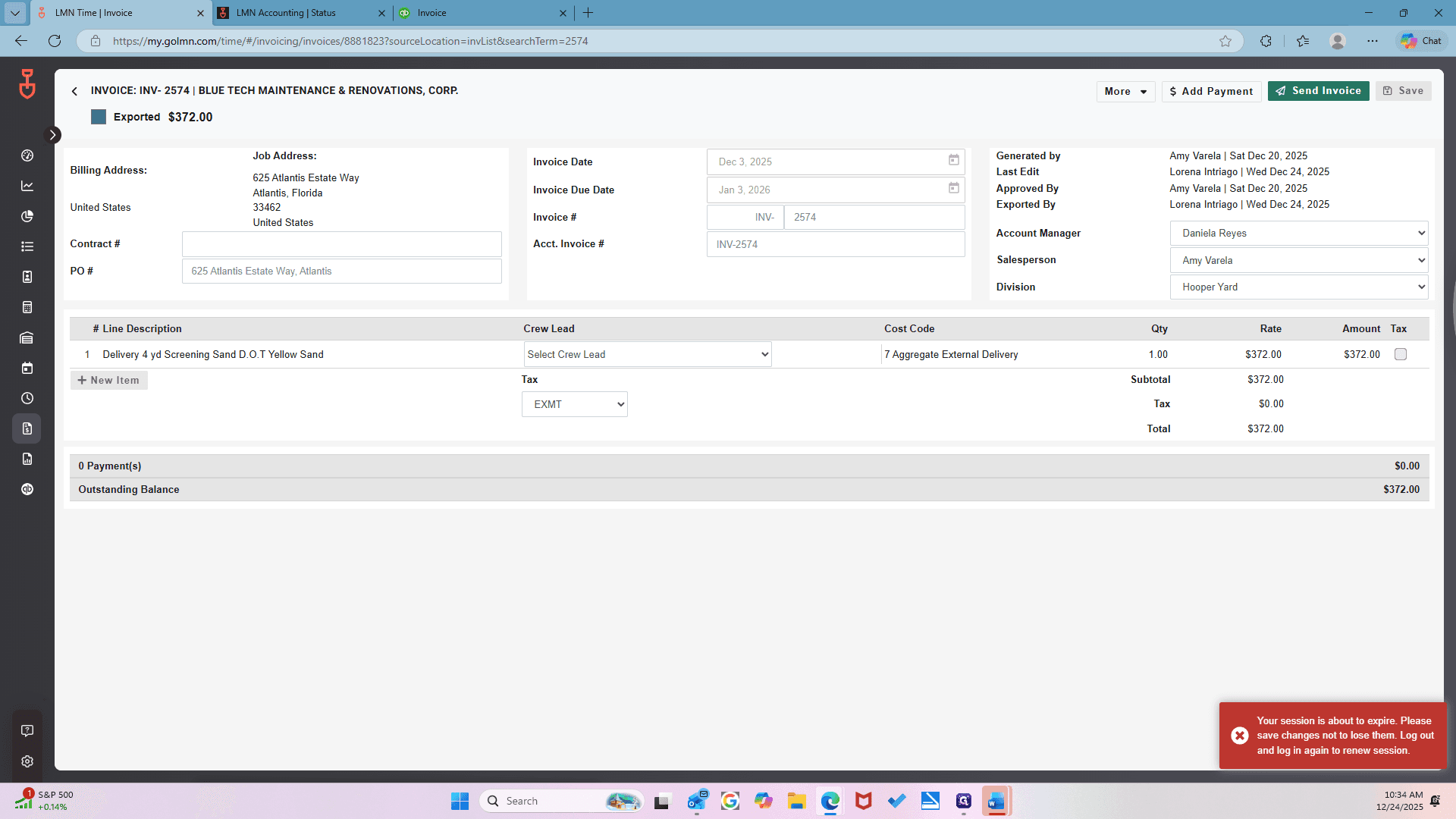Click the line description Delivery 4 yd Screening Sand
Image resolution: width=1456 pixels, height=819 pixels.
click(x=213, y=354)
